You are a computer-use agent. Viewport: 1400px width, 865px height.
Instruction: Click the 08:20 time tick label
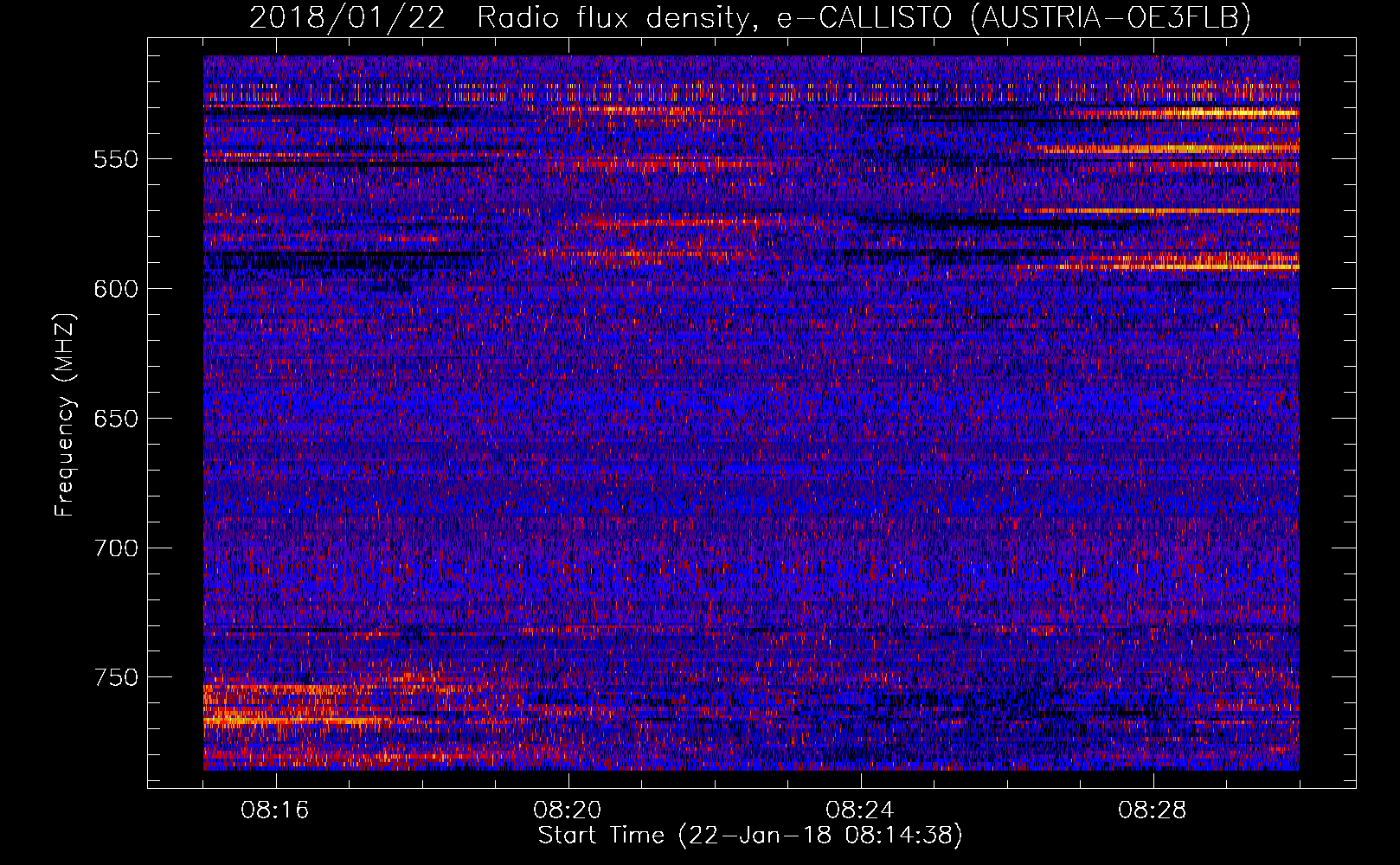pyautogui.click(x=568, y=811)
